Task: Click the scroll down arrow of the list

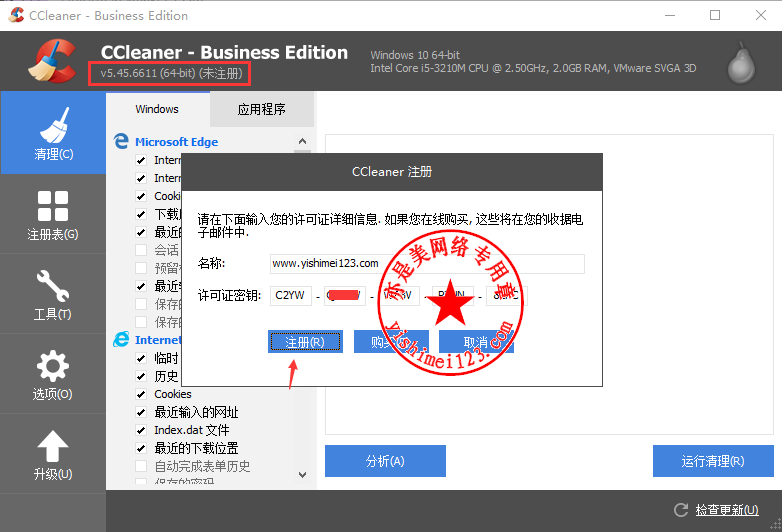Action: pyautogui.click(x=302, y=475)
